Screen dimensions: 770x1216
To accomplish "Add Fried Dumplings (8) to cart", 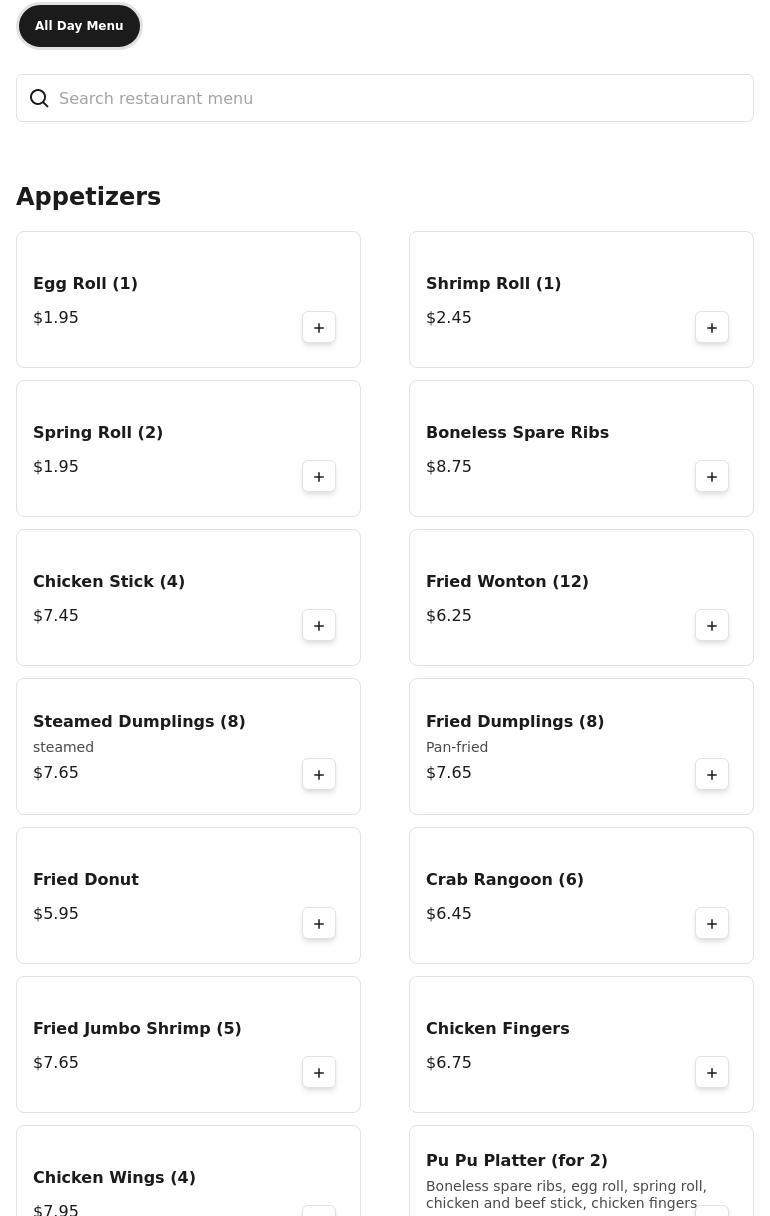I will click(x=712, y=775).
